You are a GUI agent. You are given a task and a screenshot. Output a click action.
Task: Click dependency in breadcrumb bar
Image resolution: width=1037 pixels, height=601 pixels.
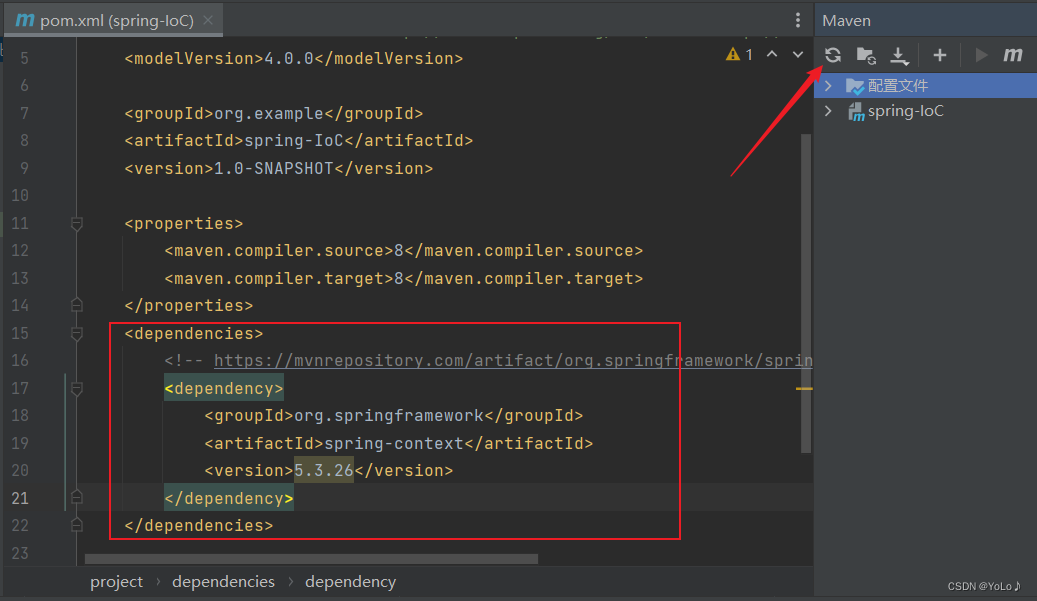click(x=351, y=582)
